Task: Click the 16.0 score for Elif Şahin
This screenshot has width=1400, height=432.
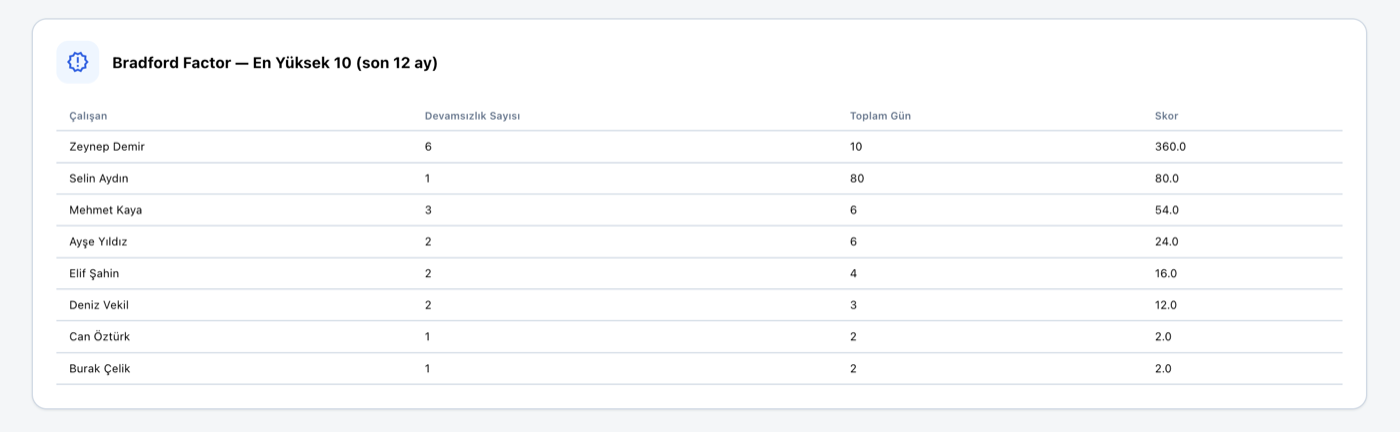Action: click(x=1166, y=274)
